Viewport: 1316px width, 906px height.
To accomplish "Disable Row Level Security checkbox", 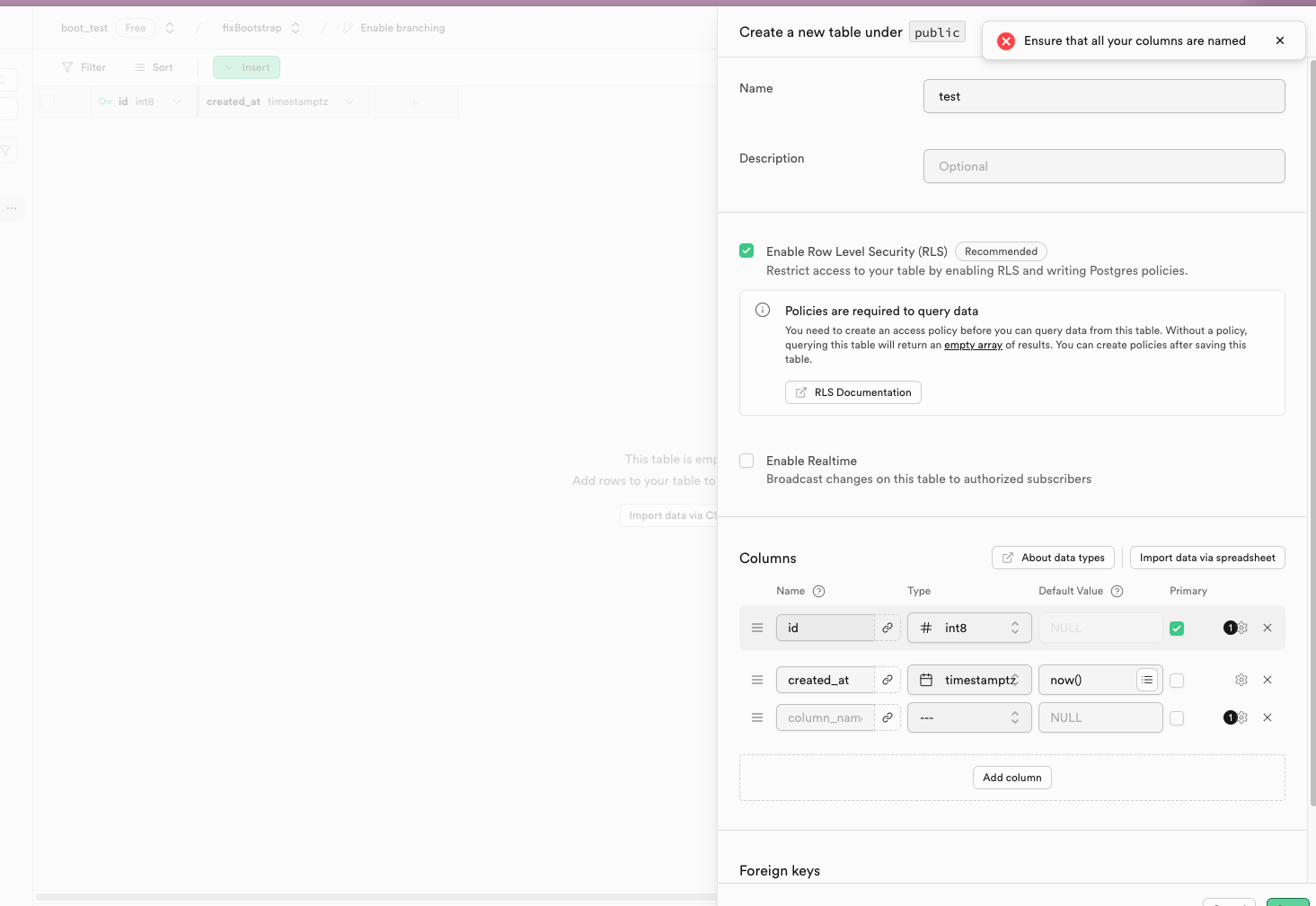I will tap(746, 251).
